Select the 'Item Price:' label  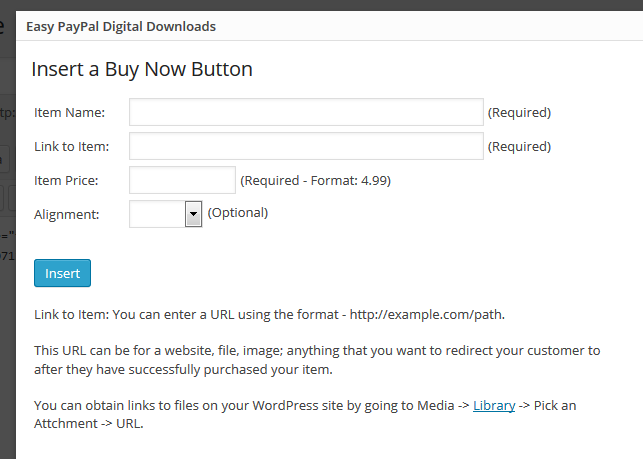[x=69, y=181]
